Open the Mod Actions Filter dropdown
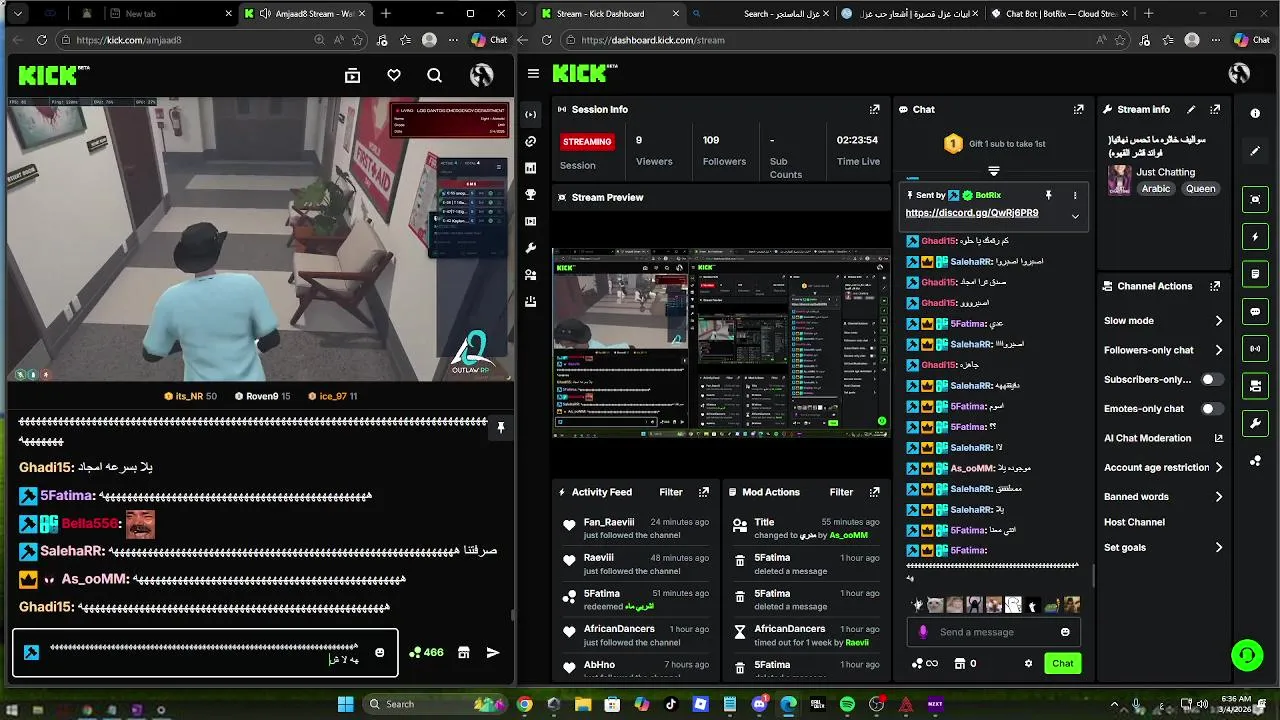This screenshot has height=720, width=1280. tap(842, 492)
